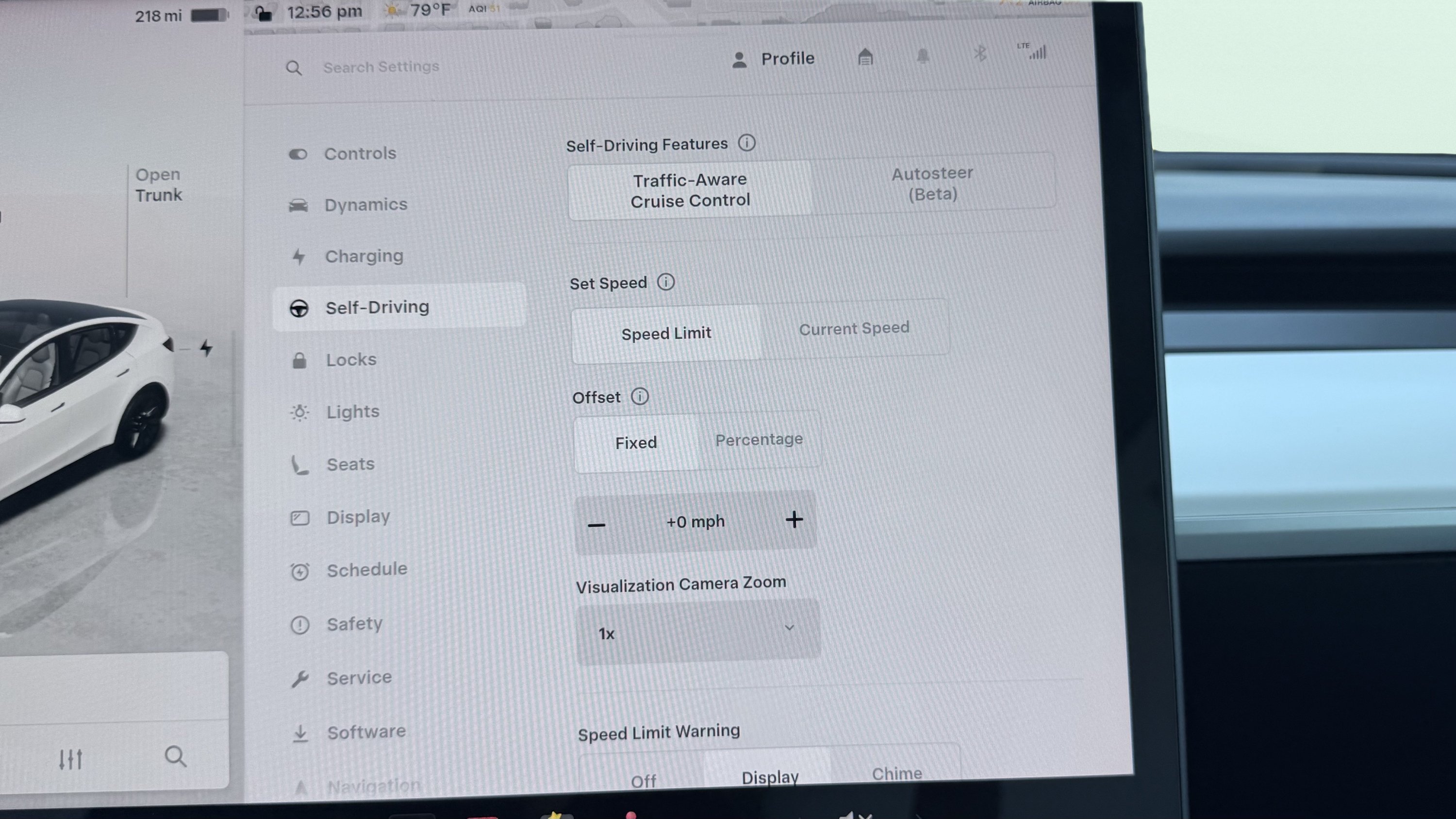This screenshot has height=819, width=1456.
Task: Decrease offset with the minus button
Action: (x=596, y=525)
